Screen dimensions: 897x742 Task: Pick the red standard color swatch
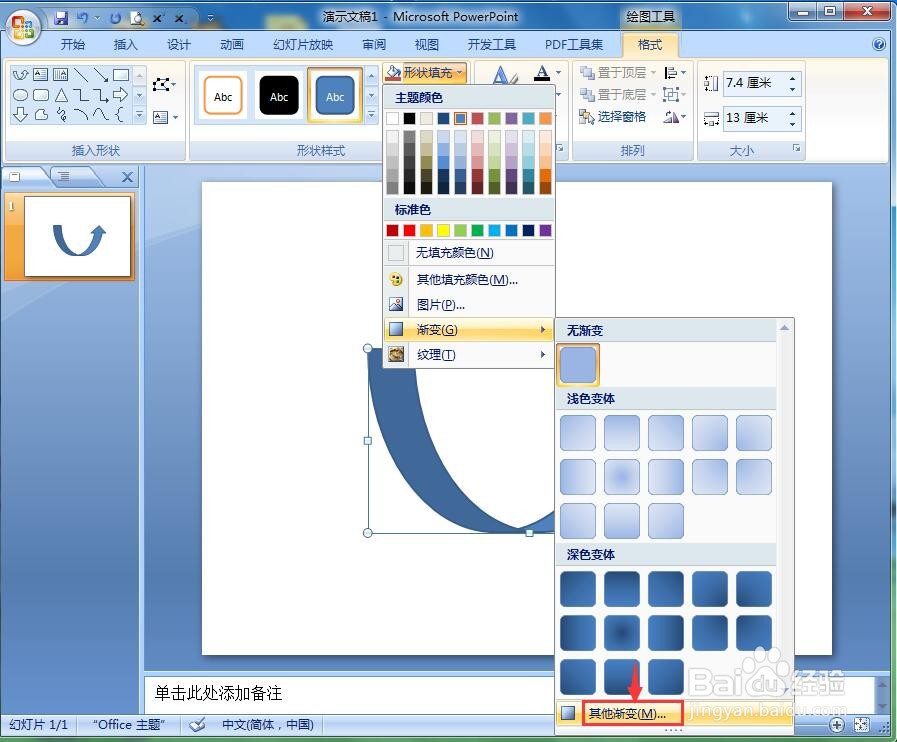pos(409,230)
